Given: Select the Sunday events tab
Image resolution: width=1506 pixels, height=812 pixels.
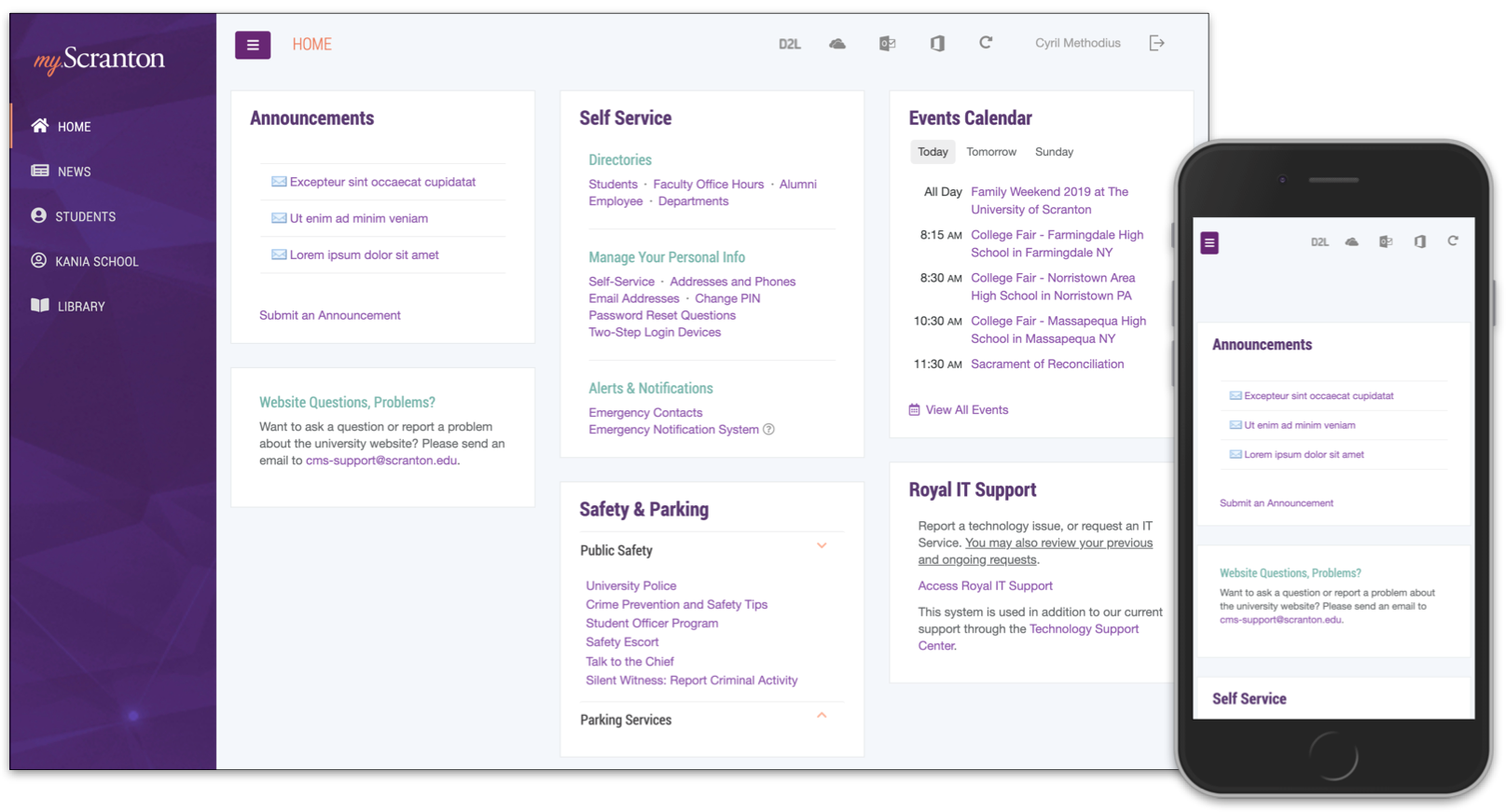Looking at the screenshot, I should click(1054, 152).
